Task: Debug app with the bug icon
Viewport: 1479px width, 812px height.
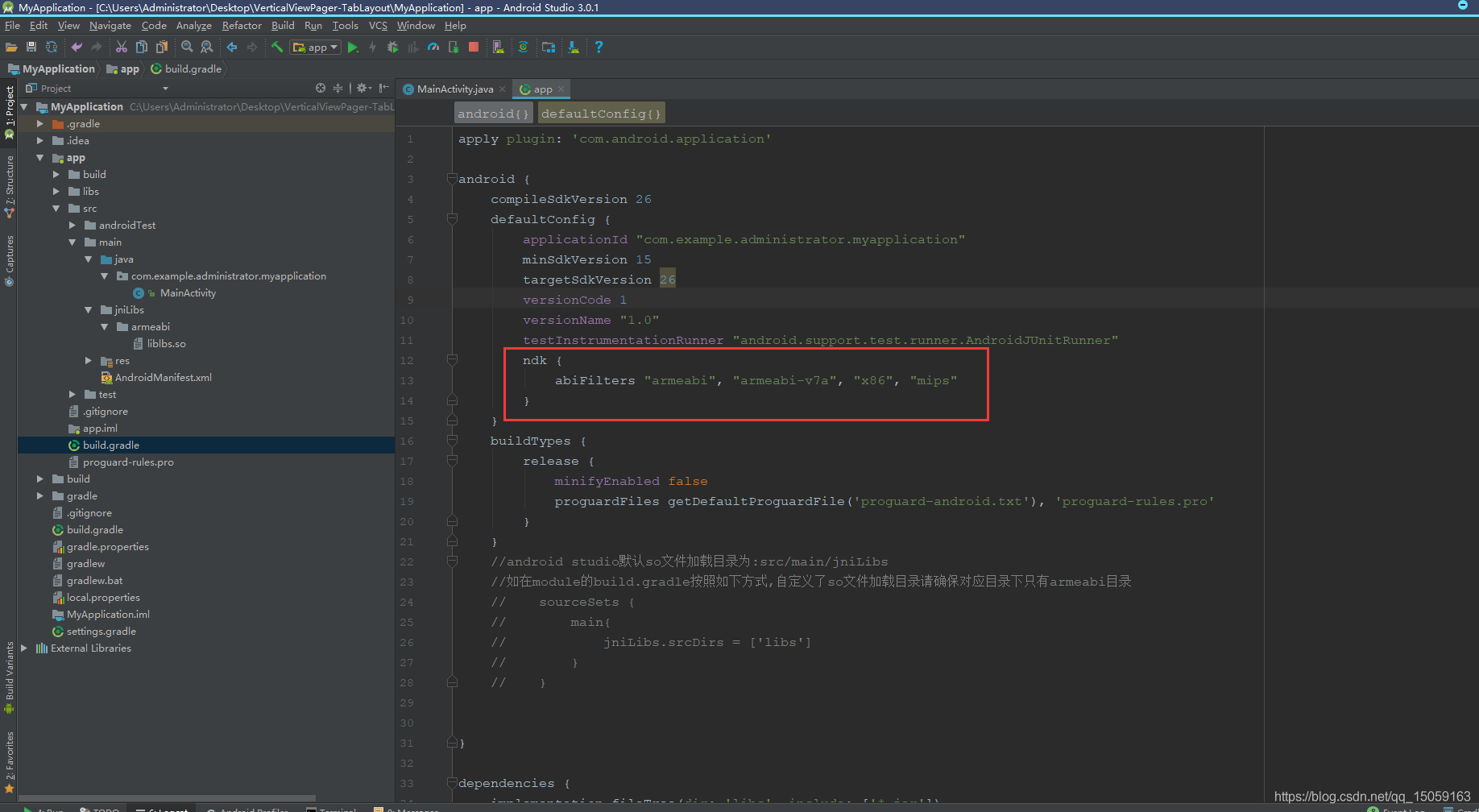Action: pos(392,48)
